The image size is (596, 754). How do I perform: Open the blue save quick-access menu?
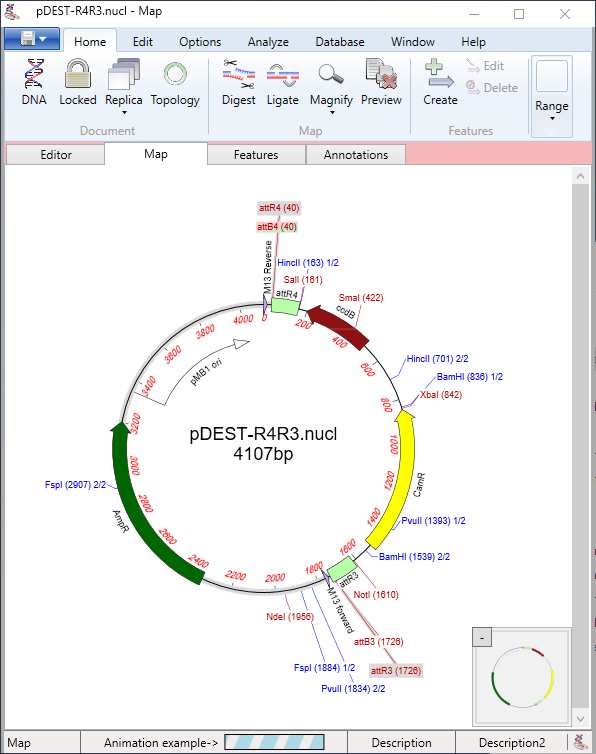32,39
